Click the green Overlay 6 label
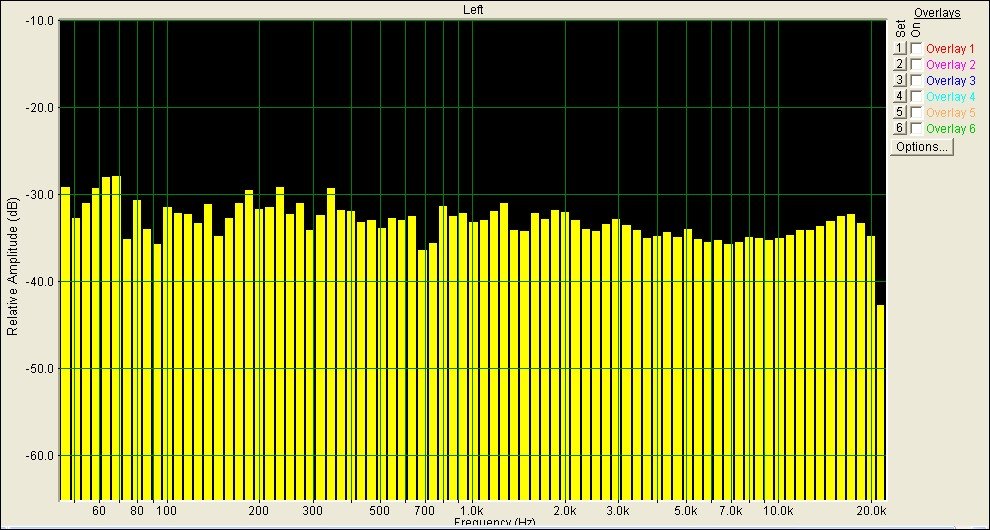Image resolution: width=990 pixels, height=530 pixels. [950, 128]
